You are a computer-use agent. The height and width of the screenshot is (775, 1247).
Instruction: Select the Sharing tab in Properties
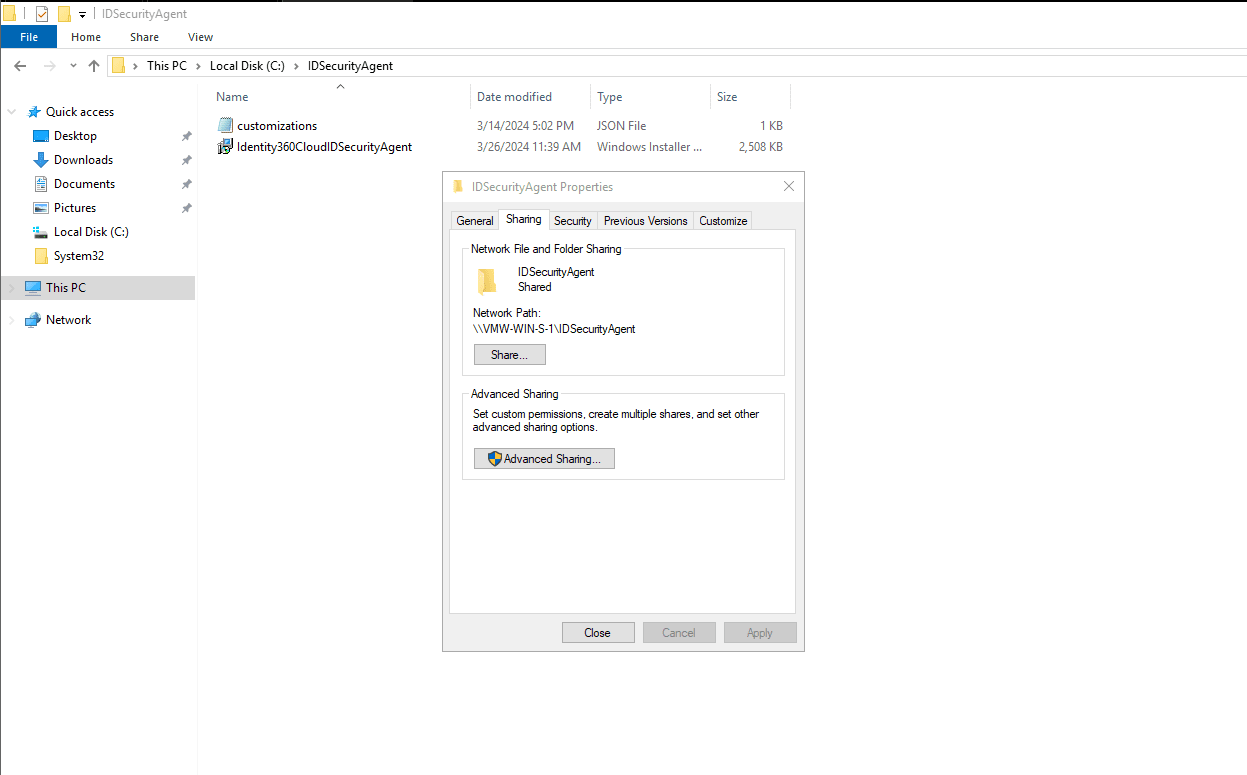coord(524,219)
